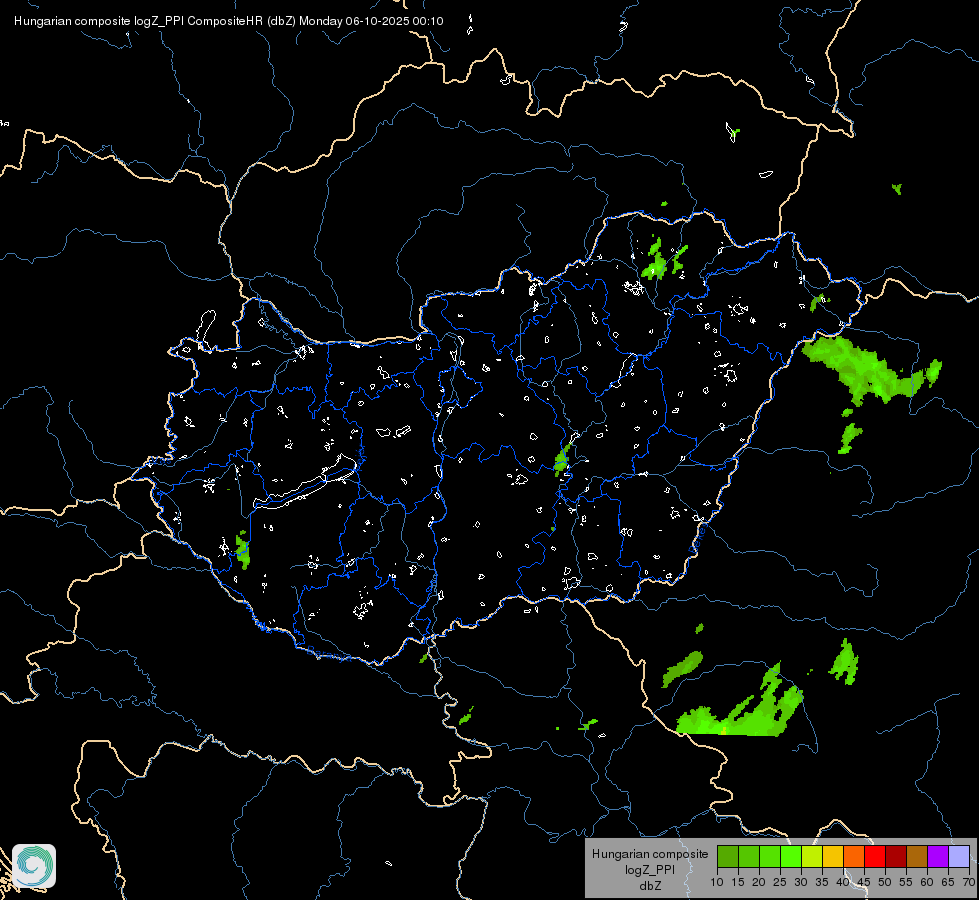Click the legend scale value '50'

tap(885, 883)
